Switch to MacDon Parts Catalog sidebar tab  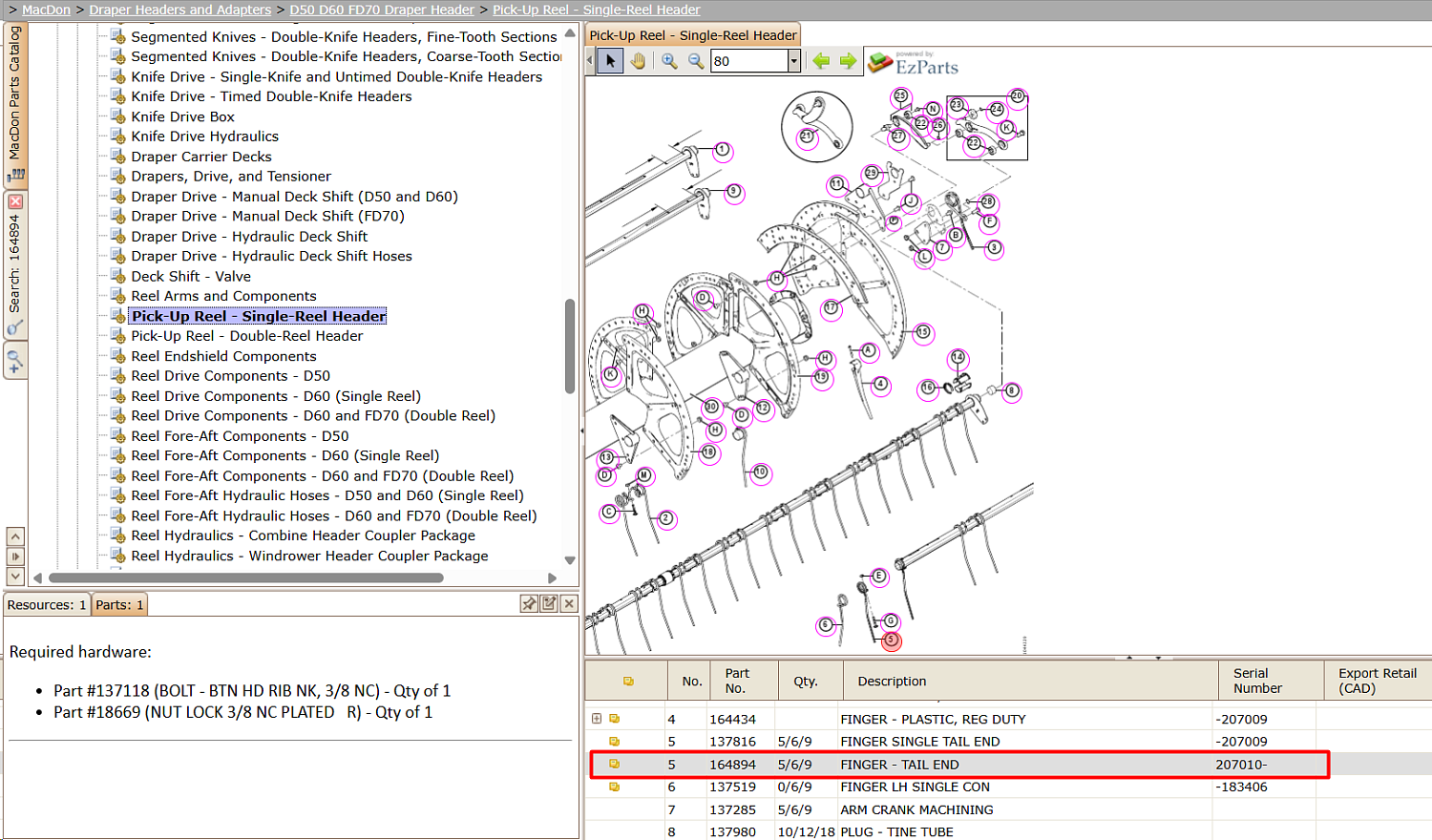coord(15,103)
